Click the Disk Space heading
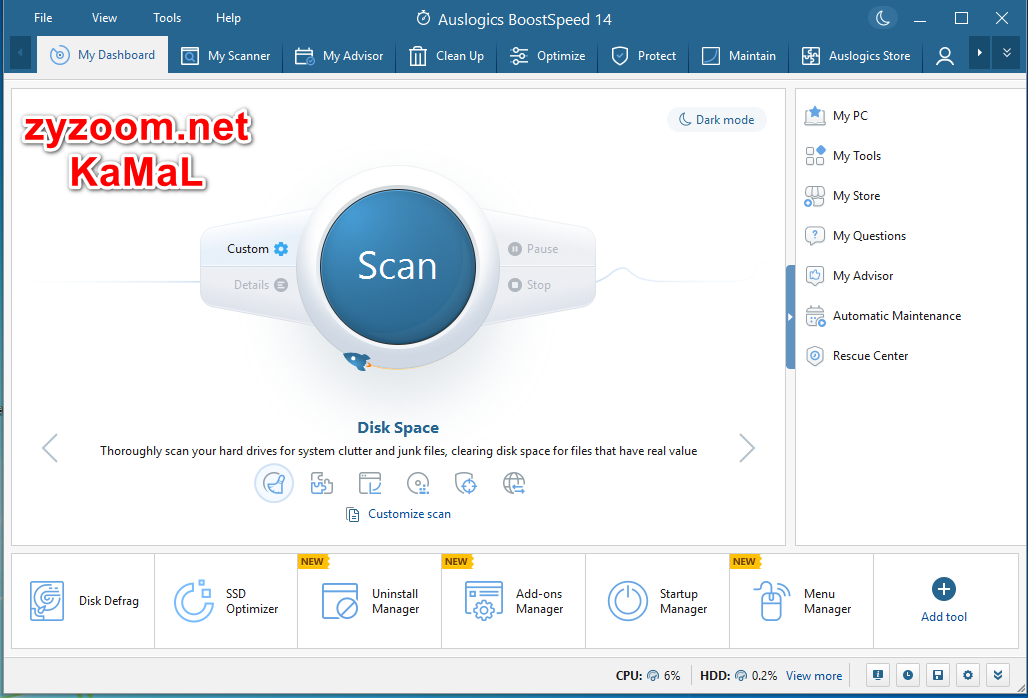This screenshot has height=698, width=1028. 398,428
